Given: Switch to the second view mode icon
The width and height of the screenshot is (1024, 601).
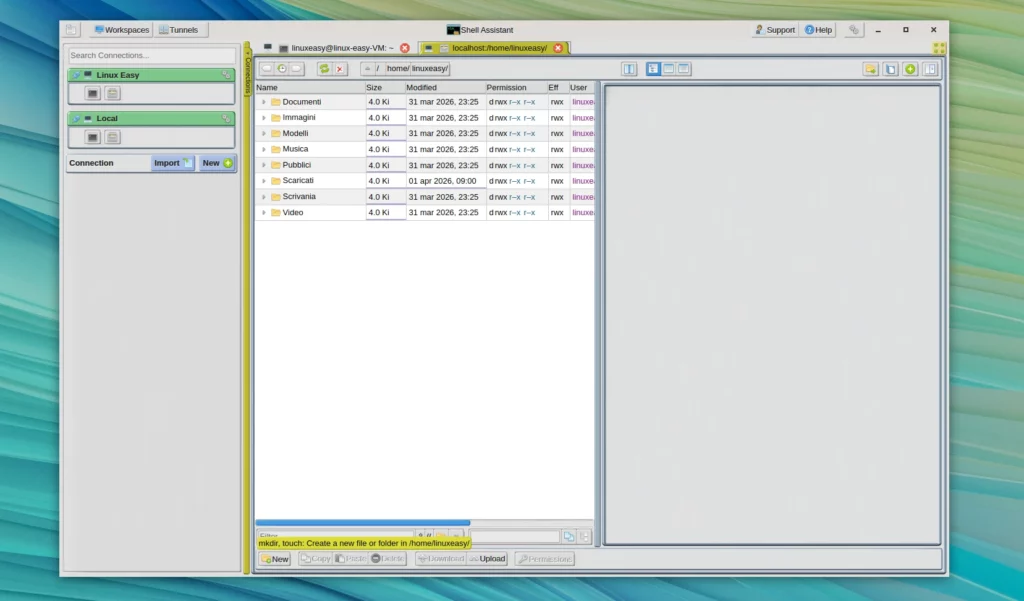Looking at the screenshot, I should tap(667, 69).
